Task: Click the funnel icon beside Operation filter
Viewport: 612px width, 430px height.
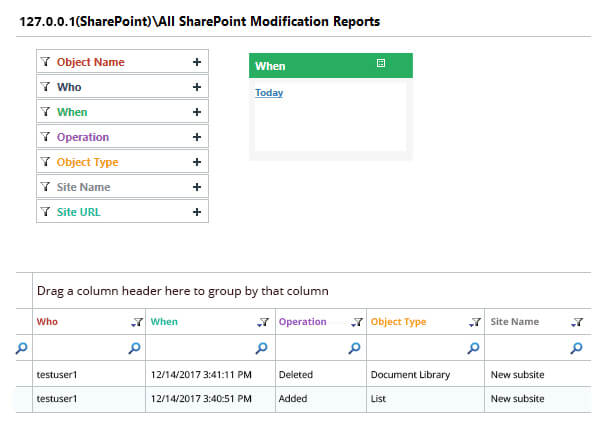Action: (45, 137)
